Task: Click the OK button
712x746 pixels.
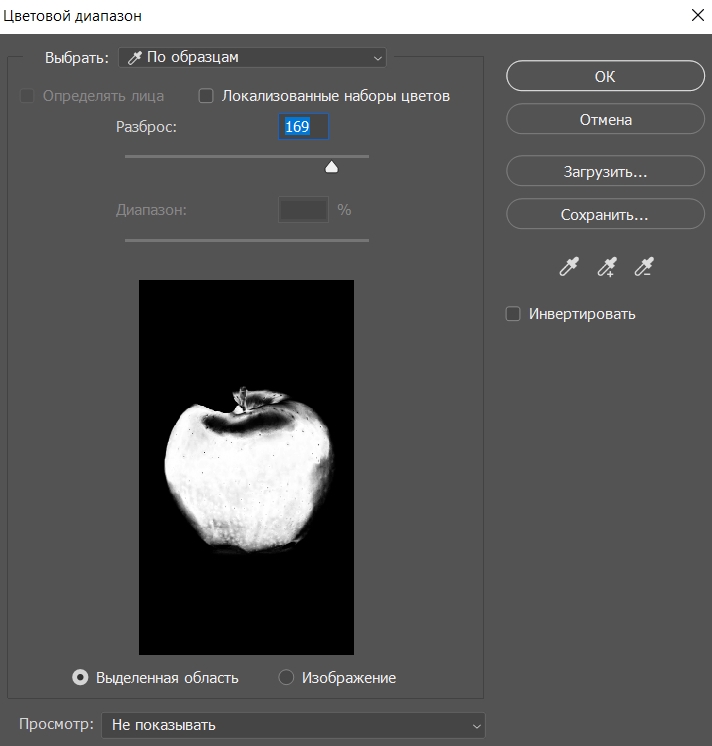Action: click(x=605, y=76)
